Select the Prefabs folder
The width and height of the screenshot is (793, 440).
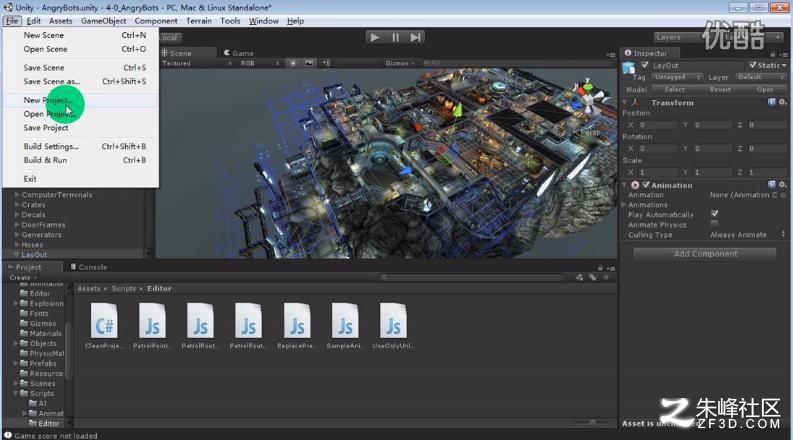(x=42, y=363)
